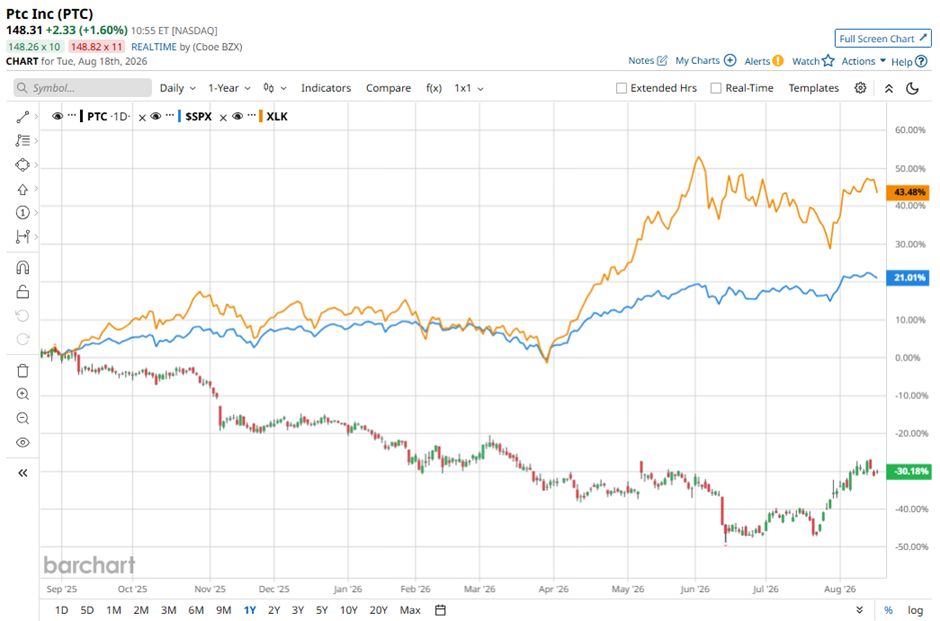Image resolution: width=940 pixels, height=621 pixels.
Task: Open the Help question mark icon
Action: (x=921, y=61)
